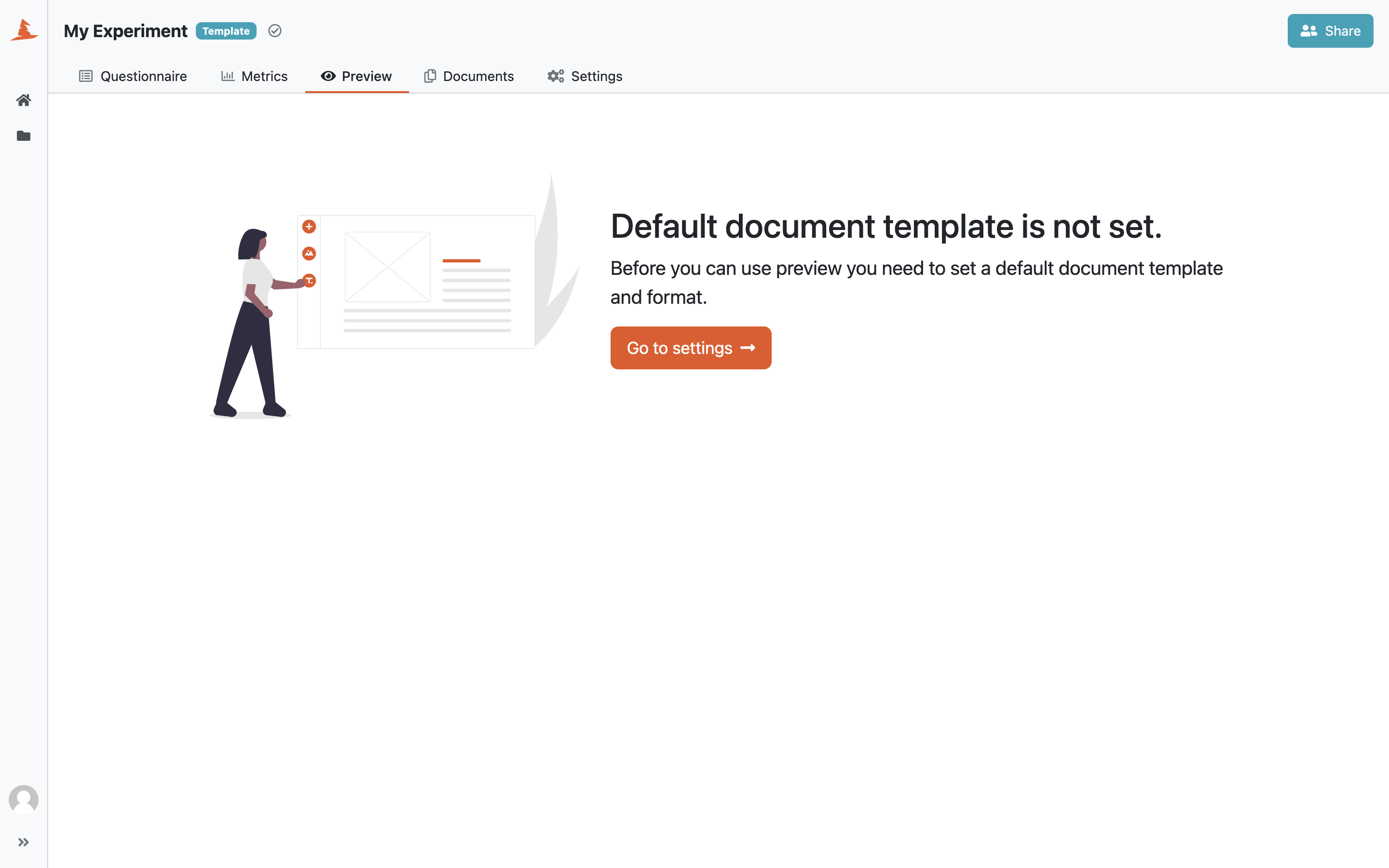Open the Questionnaire tab

pos(133,76)
